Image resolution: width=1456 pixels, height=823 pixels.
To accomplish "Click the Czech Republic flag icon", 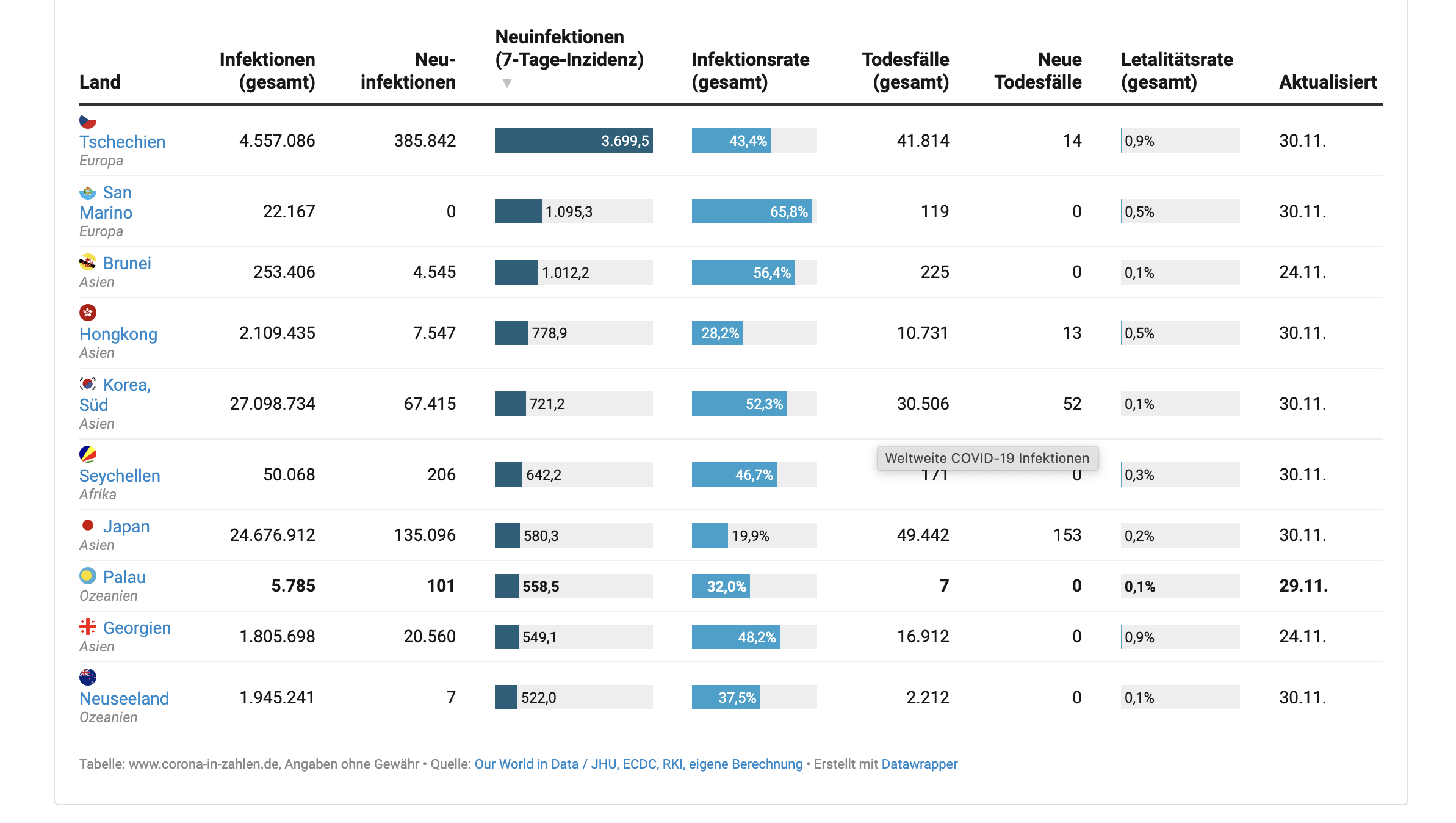I will coord(88,121).
